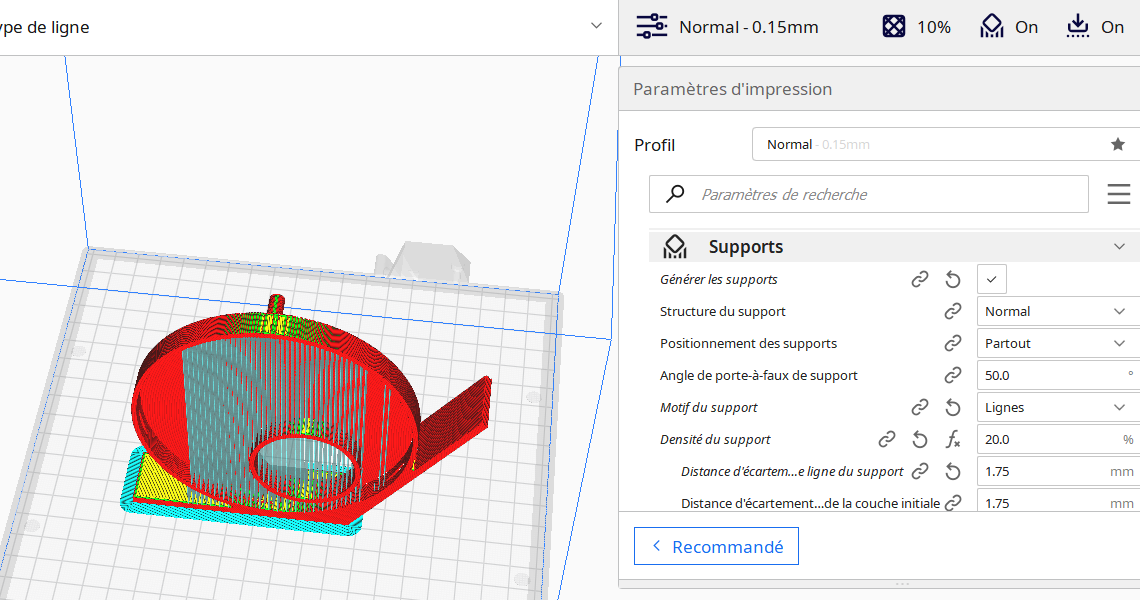Click the link icon for Structure du support
Viewport: 1140px width, 600px height.
pyautogui.click(x=953, y=311)
